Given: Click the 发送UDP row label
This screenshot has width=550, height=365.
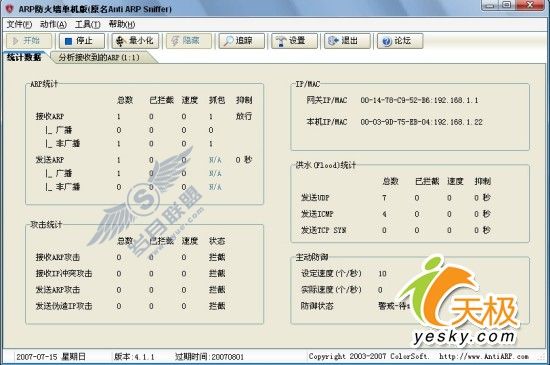Looking at the screenshot, I should 315,197.
